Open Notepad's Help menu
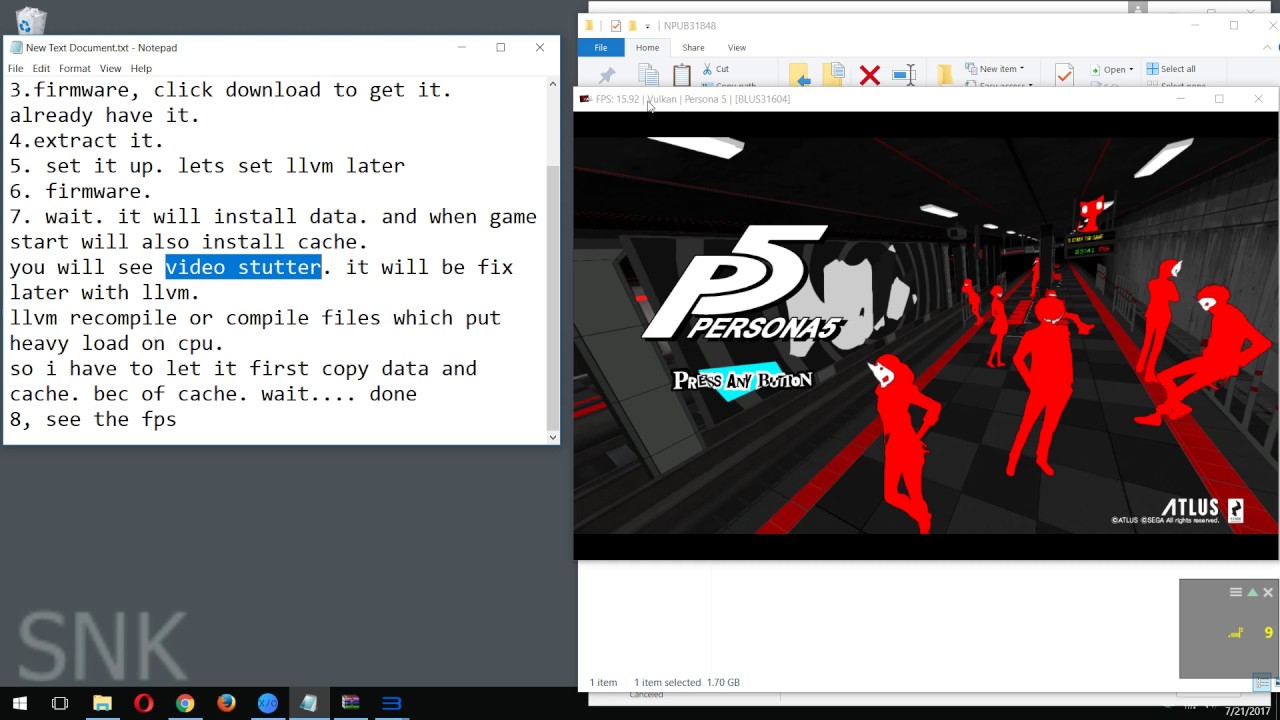 141,68
